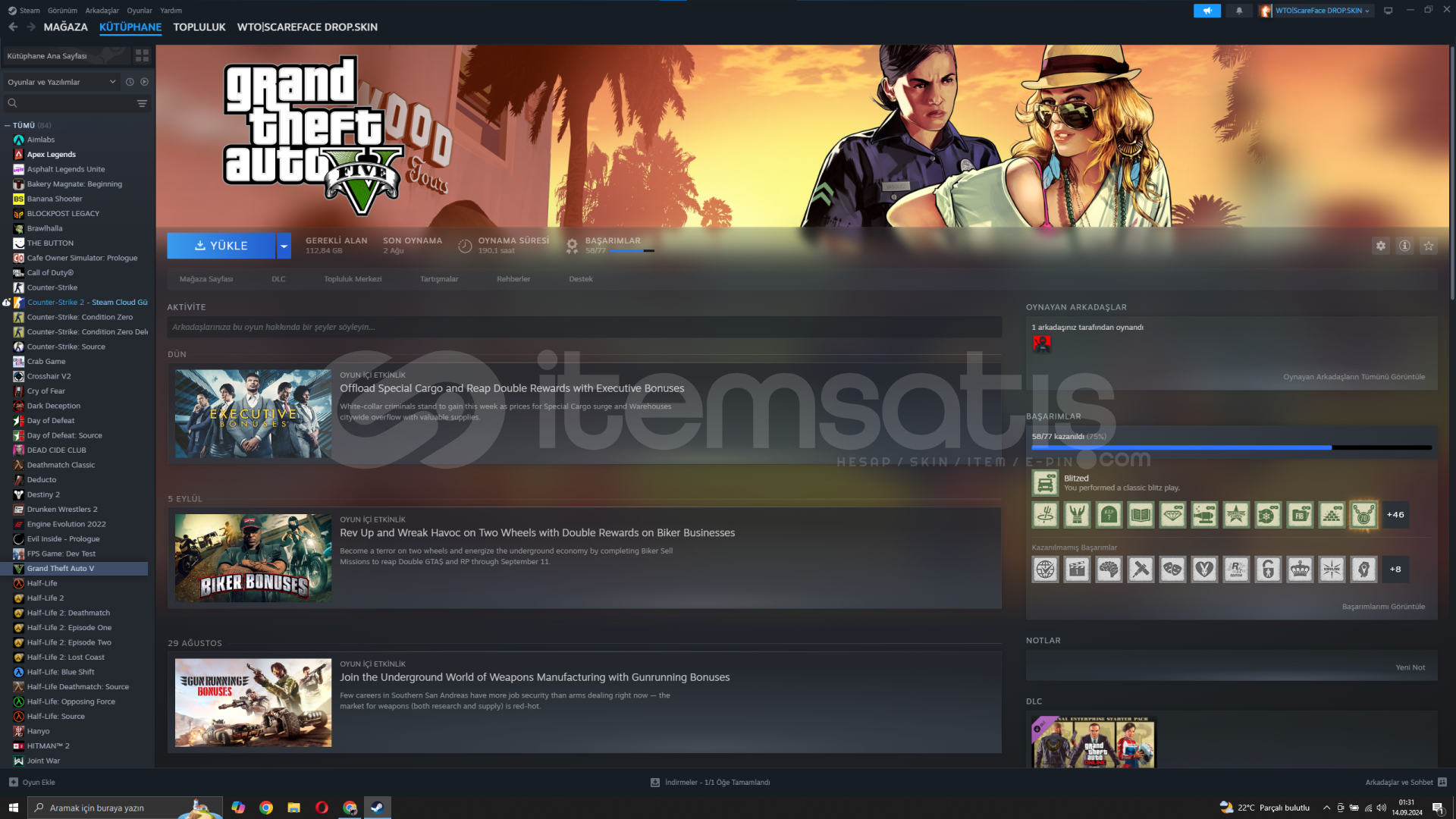The height and width of the screenshot is (819, 1456).
Task: Add GTA V to favorites star
Action: pyautogui.click(x=1429, y=246)
